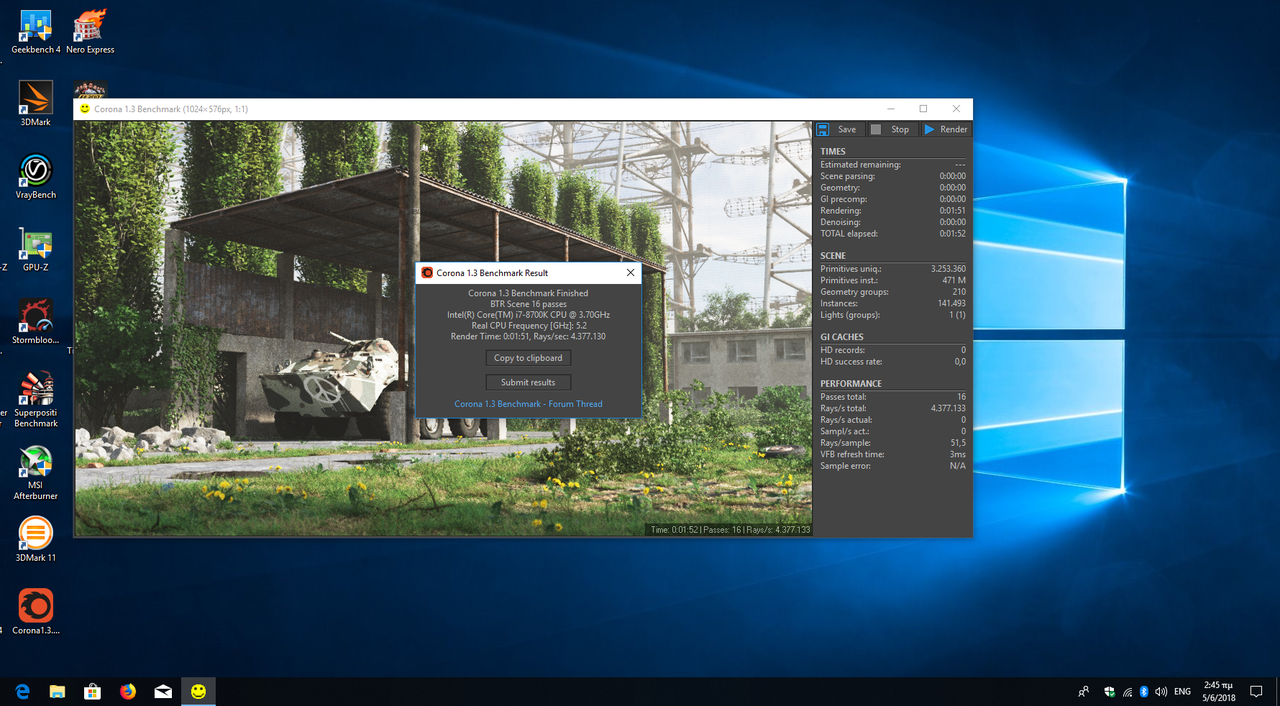Click Copy to clipboard button
Image resolution: width=1280 pixels, height=706 pixels.
[528, 358]
